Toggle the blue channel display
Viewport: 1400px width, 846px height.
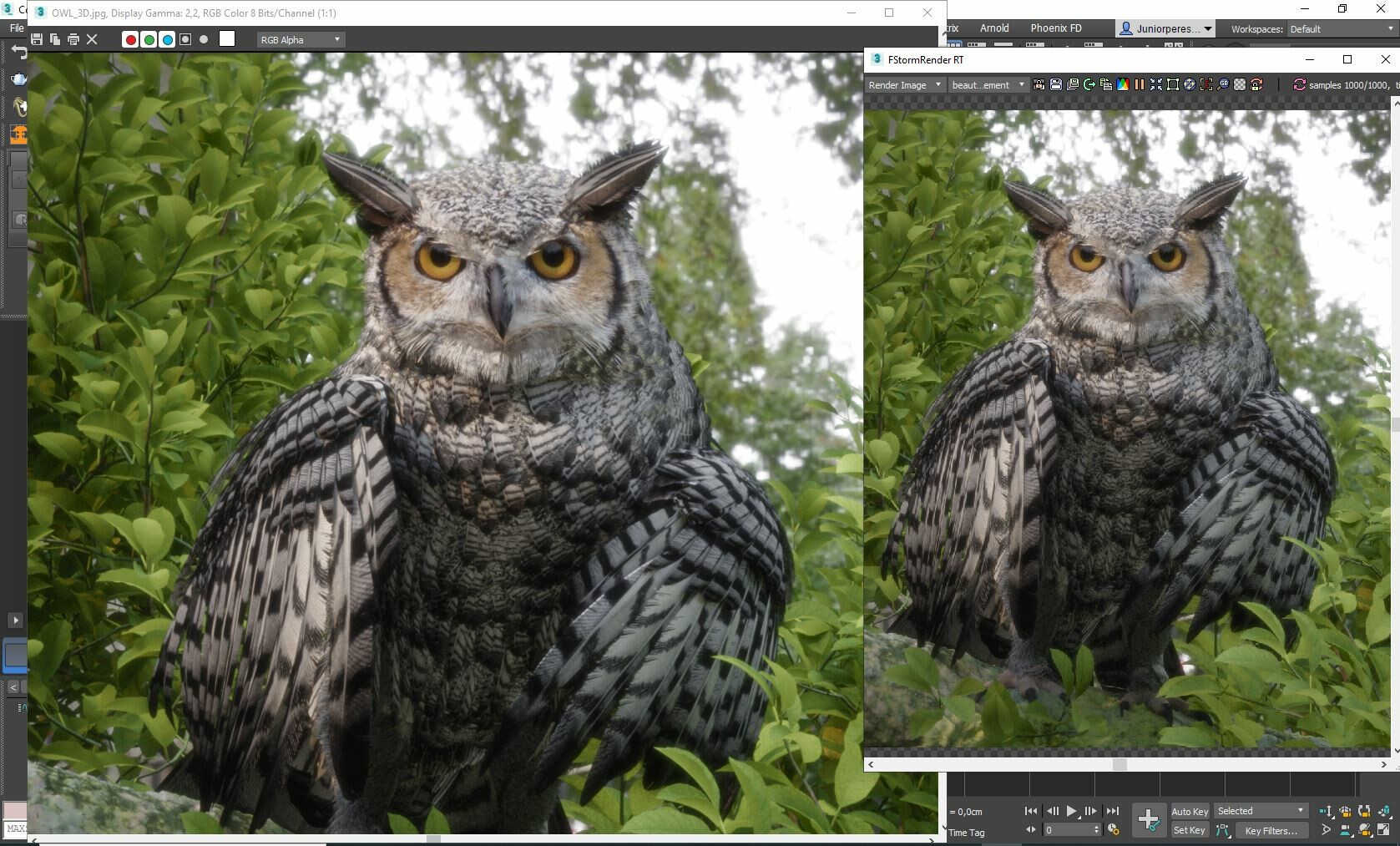167,39
